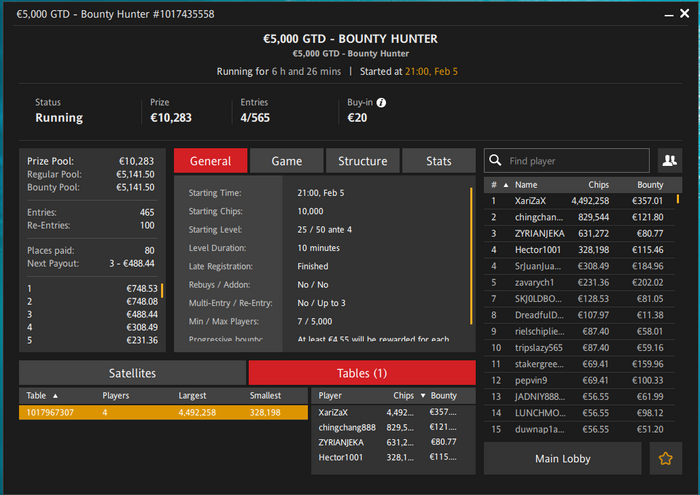Select SrJuanJua... in ranking list

coord(579,266)
